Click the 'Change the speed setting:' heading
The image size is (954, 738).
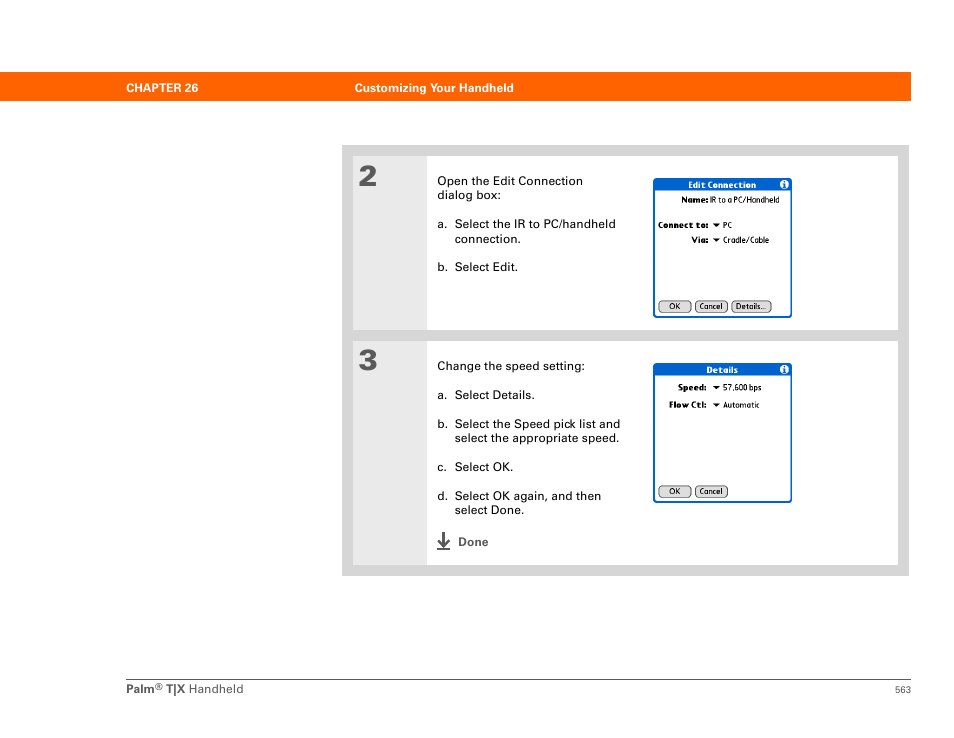(x=510, y=366)
